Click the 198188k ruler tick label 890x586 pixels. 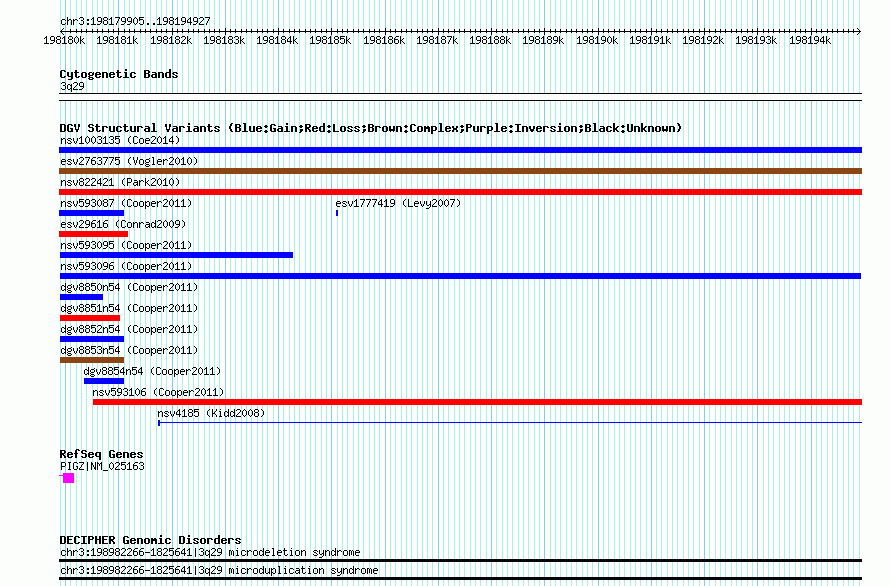490,40
